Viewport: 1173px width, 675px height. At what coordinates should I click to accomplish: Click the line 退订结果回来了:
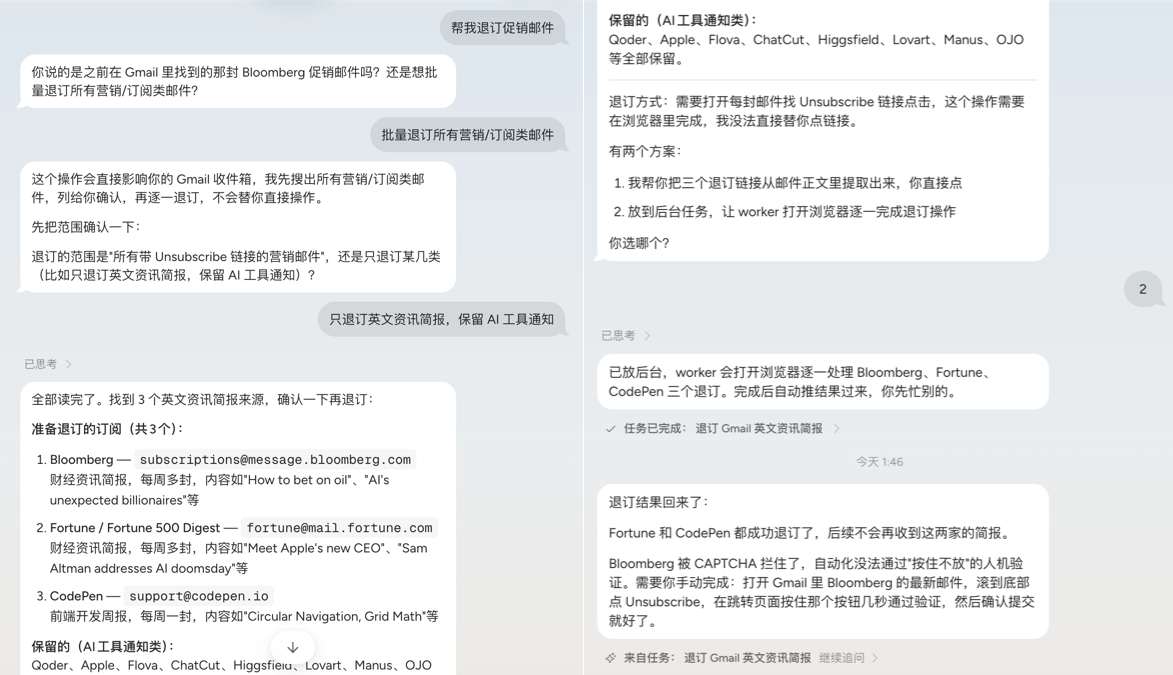pos(658,502)
